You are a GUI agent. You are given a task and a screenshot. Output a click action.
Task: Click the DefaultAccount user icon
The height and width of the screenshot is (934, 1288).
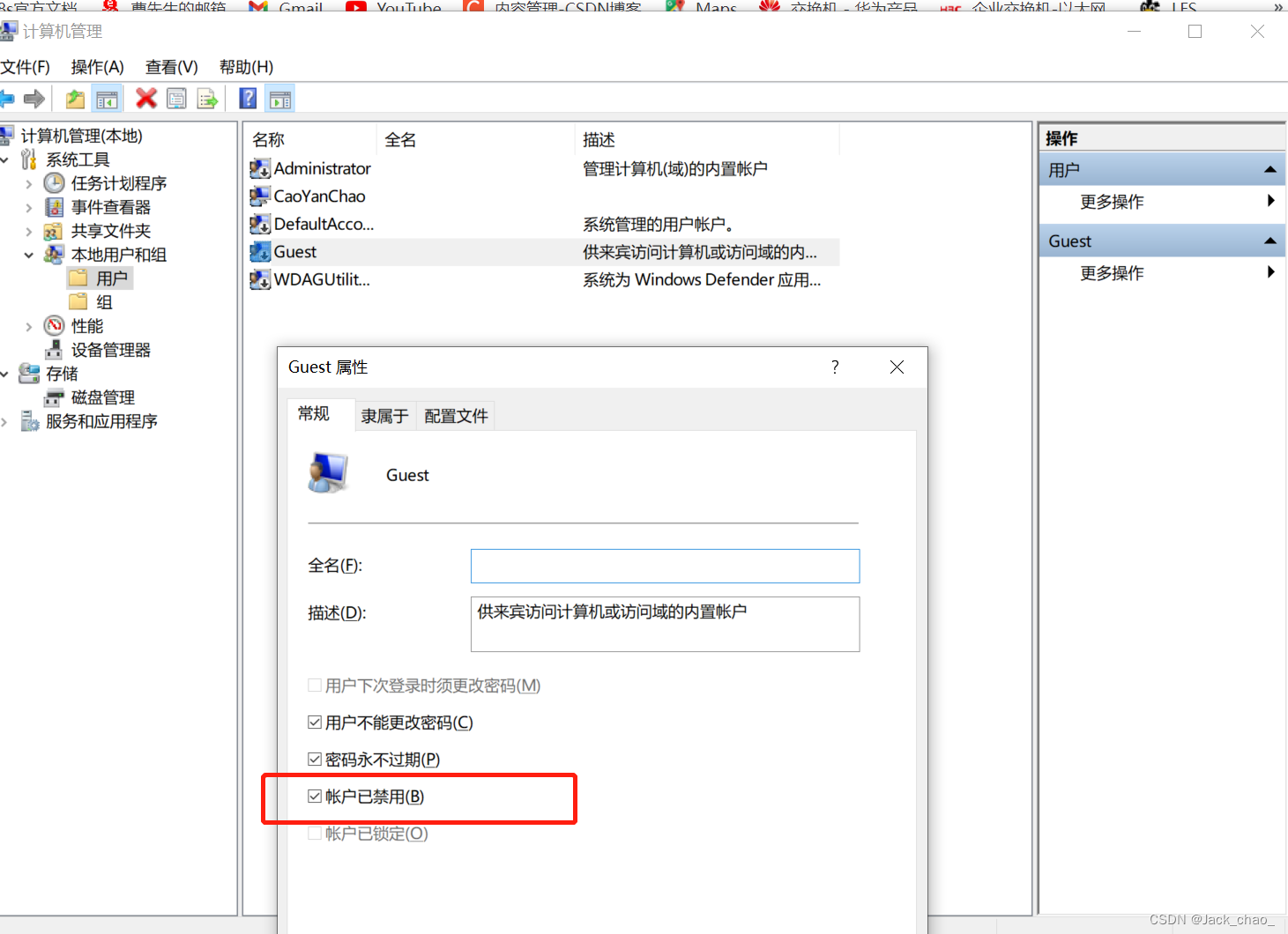click(260, 224)
